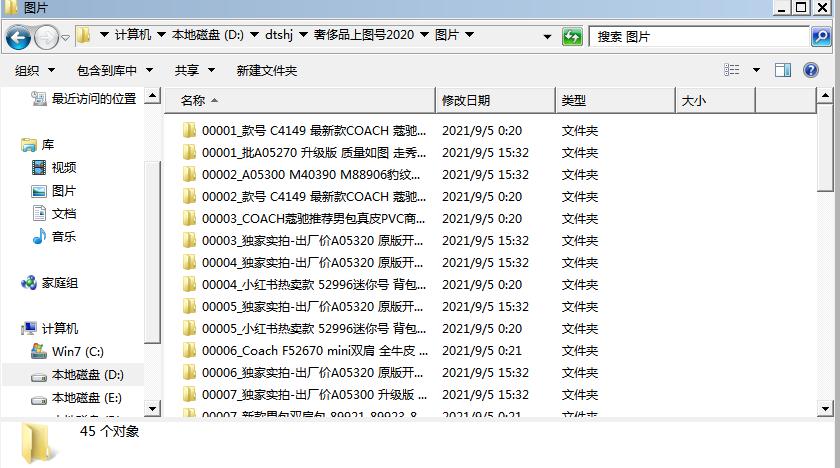840x468 pixels.
Task: Open the address bar history dropdown
Action: (547, 37)
